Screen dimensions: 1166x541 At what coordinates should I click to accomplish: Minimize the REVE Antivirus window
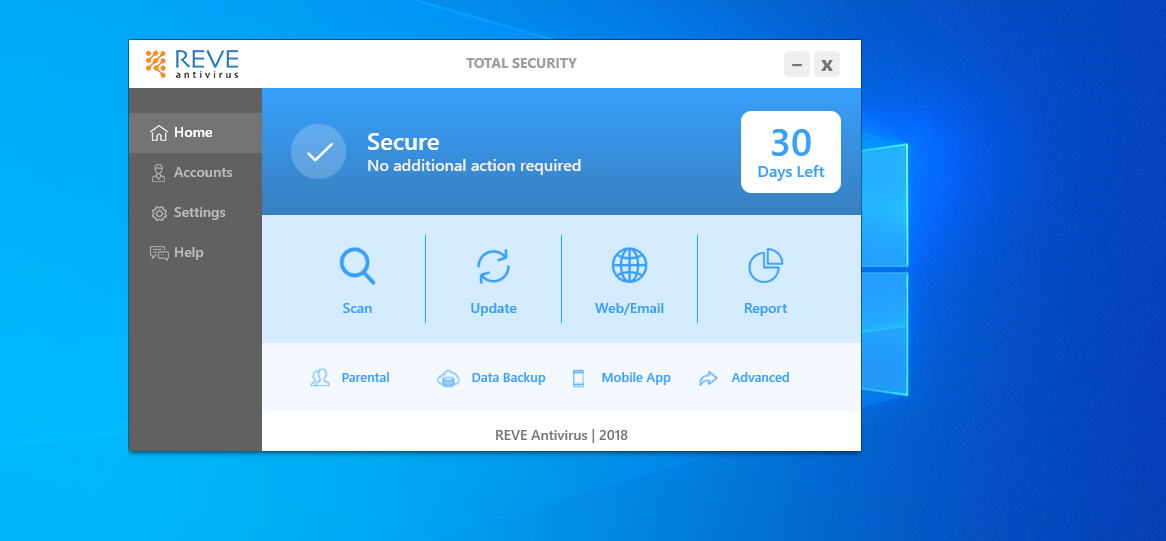pos(796,65)
